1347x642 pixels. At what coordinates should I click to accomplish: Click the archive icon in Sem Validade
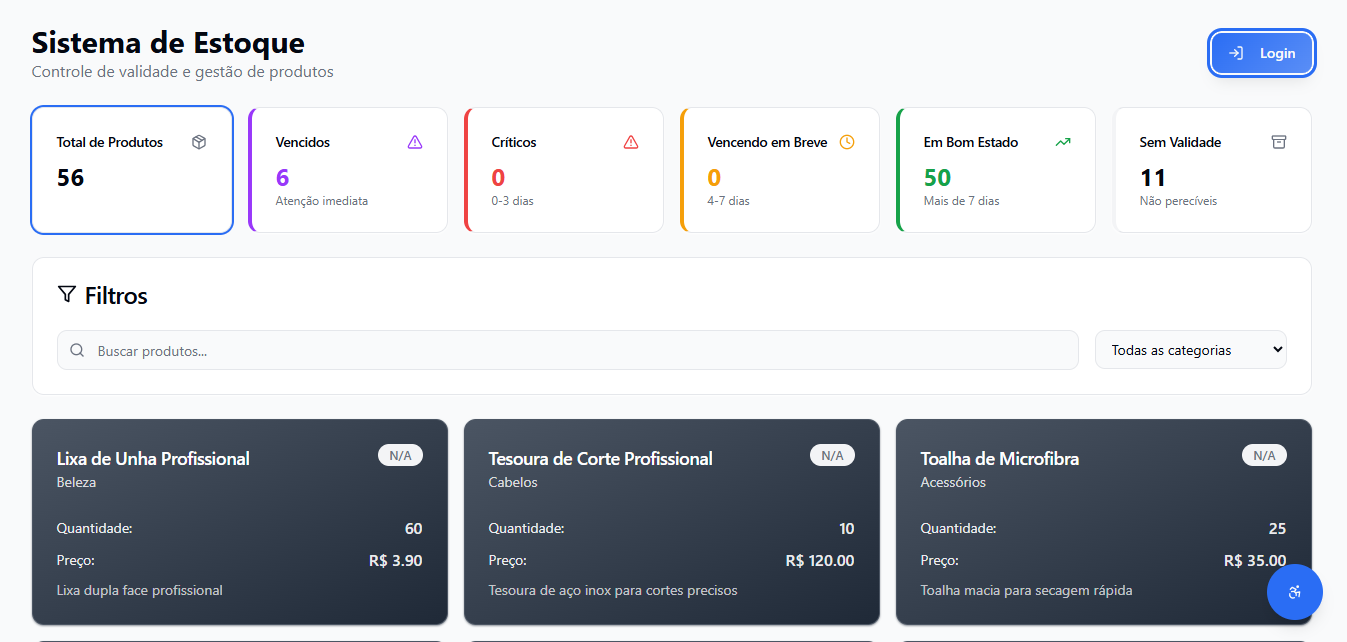point(1279,142)
